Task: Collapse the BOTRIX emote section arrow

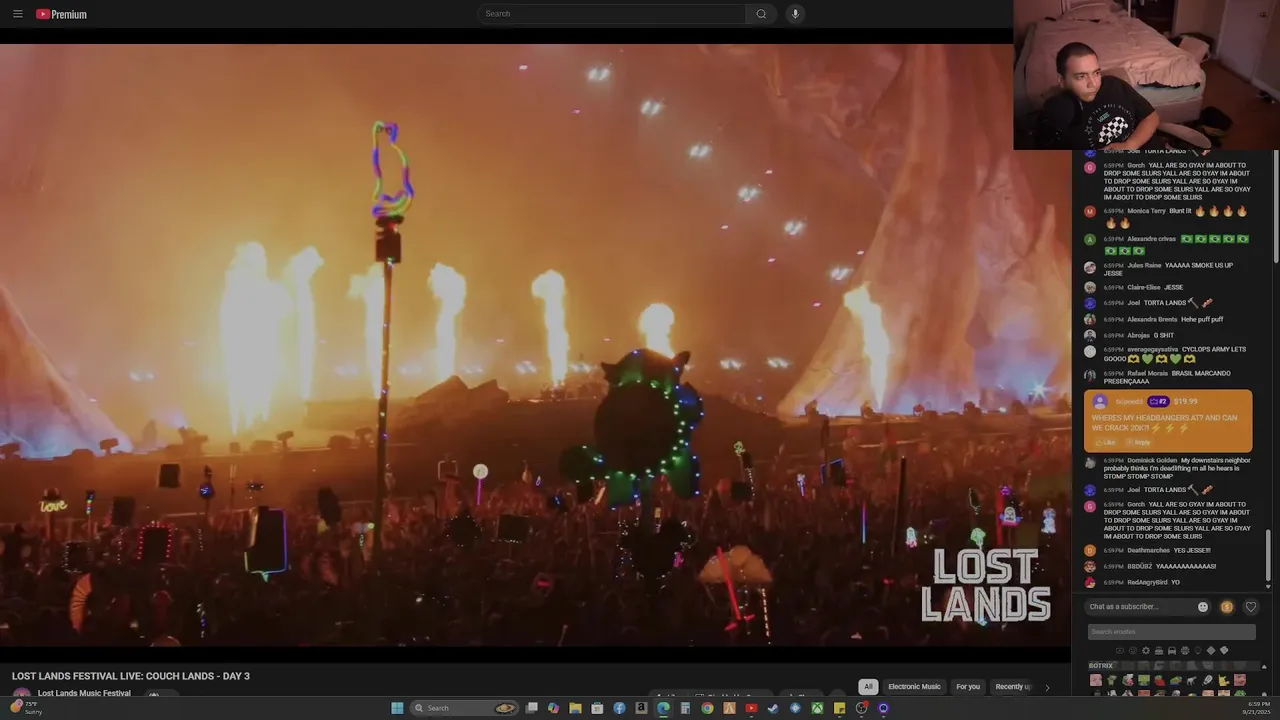Action: click(x=1264, y=667)
